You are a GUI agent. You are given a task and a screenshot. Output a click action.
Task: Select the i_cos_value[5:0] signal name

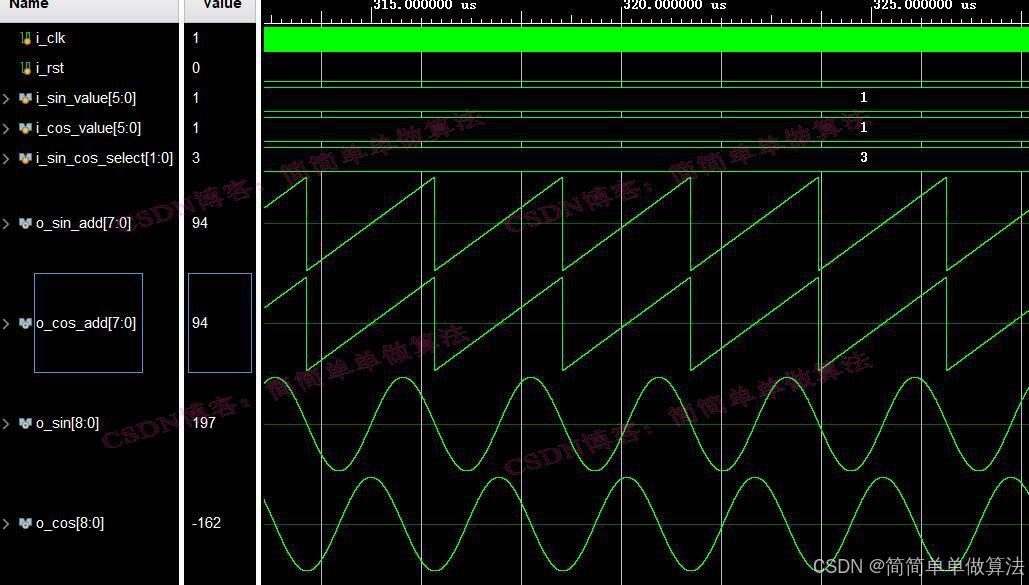[x=89, y=128]
